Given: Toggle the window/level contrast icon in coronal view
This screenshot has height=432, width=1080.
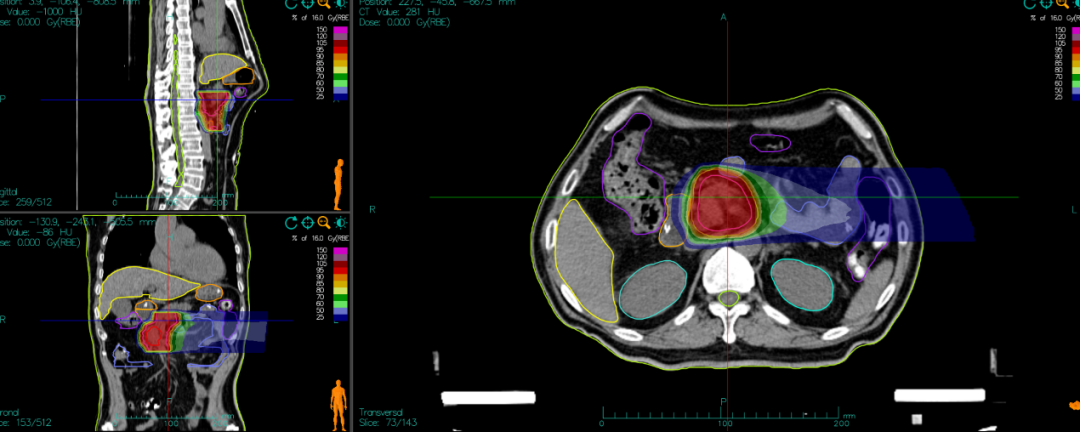Looking at the screenshot, I should click(x=340, y=222).
